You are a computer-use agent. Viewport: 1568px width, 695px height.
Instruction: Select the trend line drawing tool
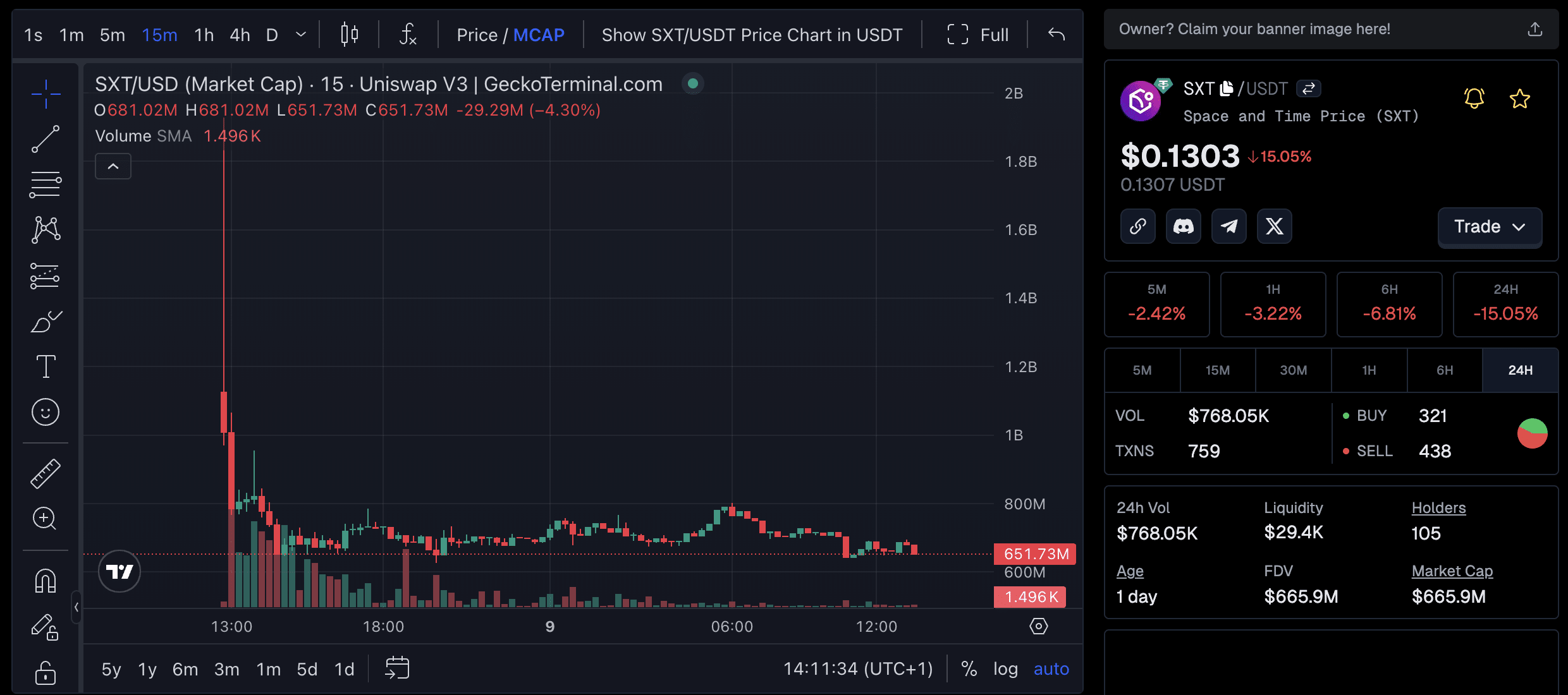tap(46, 139)
